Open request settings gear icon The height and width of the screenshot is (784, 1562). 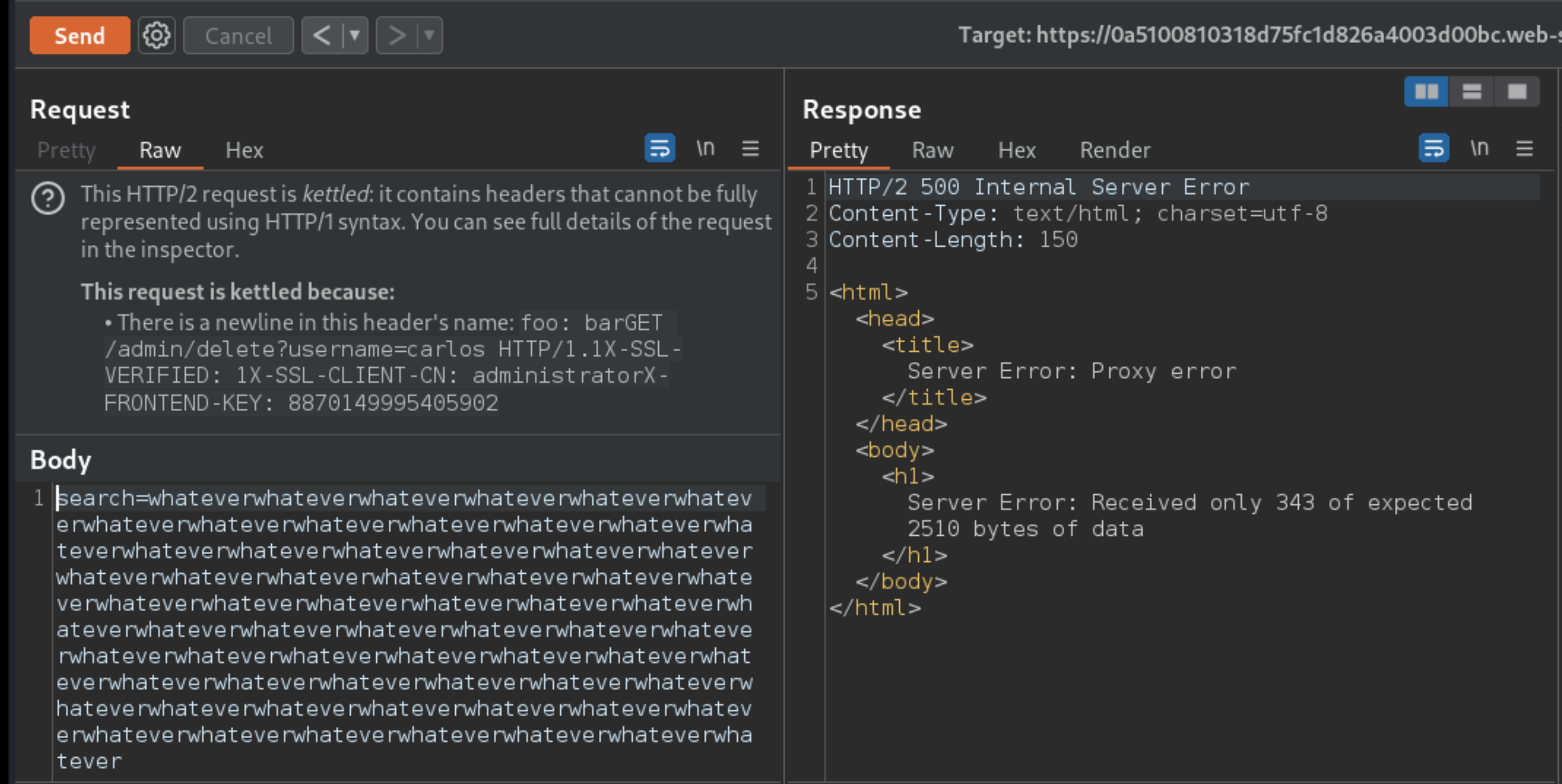tap(157, 36)
